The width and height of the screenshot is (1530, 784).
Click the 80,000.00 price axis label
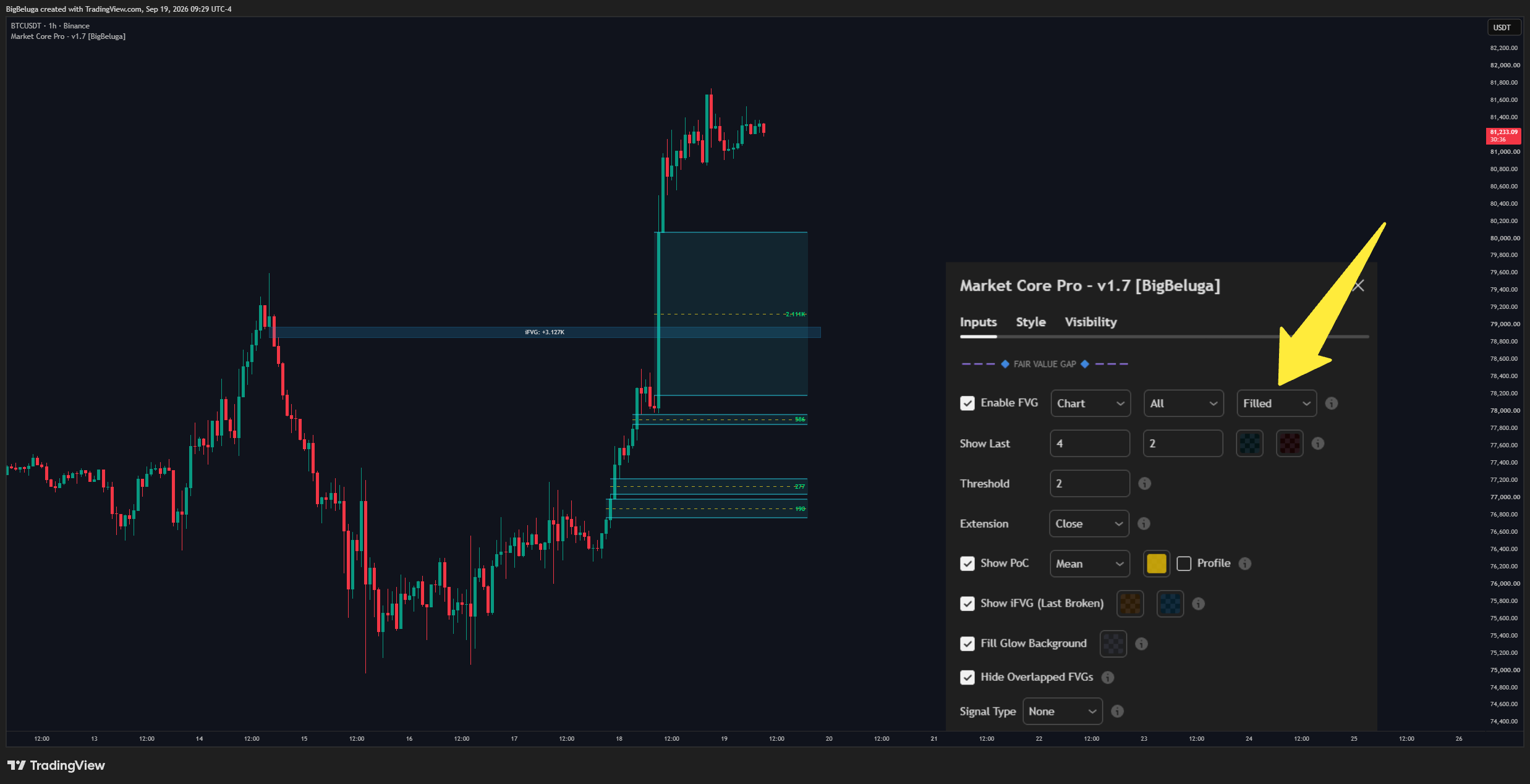tap(1505, 238)
